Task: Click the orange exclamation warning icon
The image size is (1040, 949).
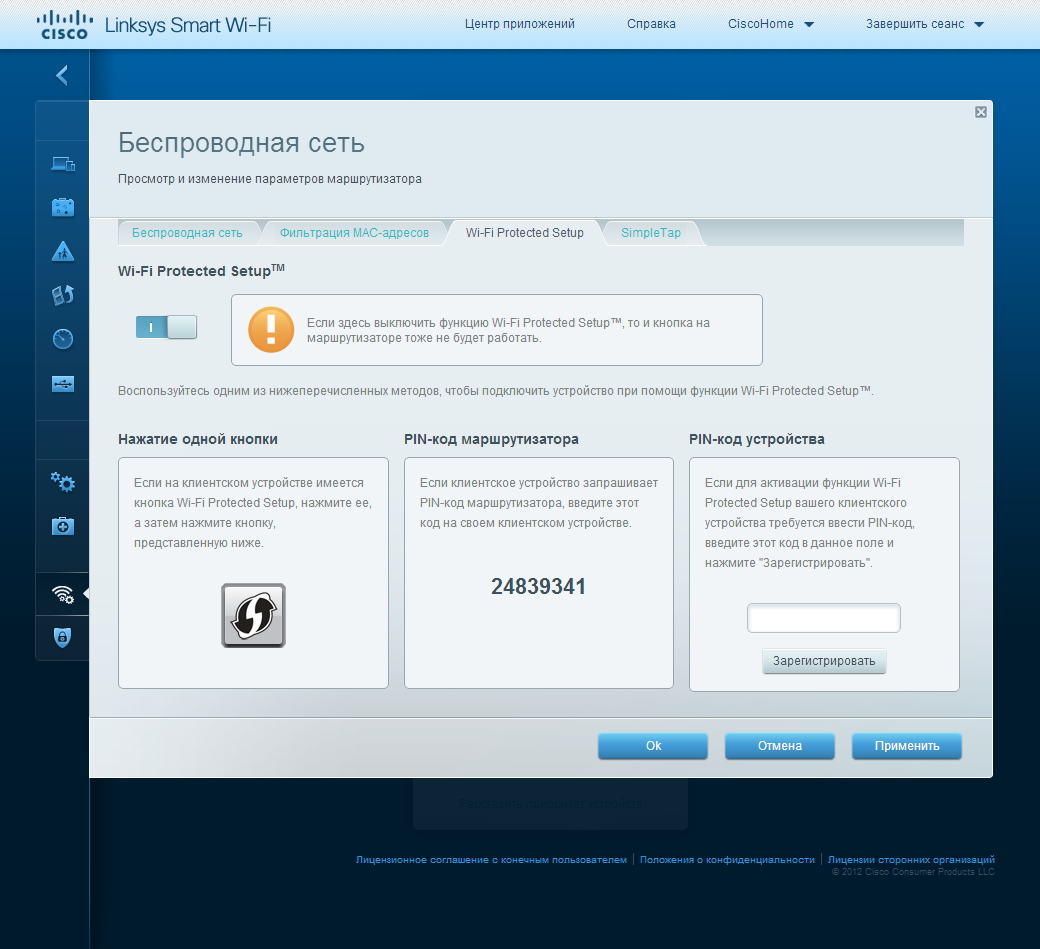Action: (x=271, y=330)
